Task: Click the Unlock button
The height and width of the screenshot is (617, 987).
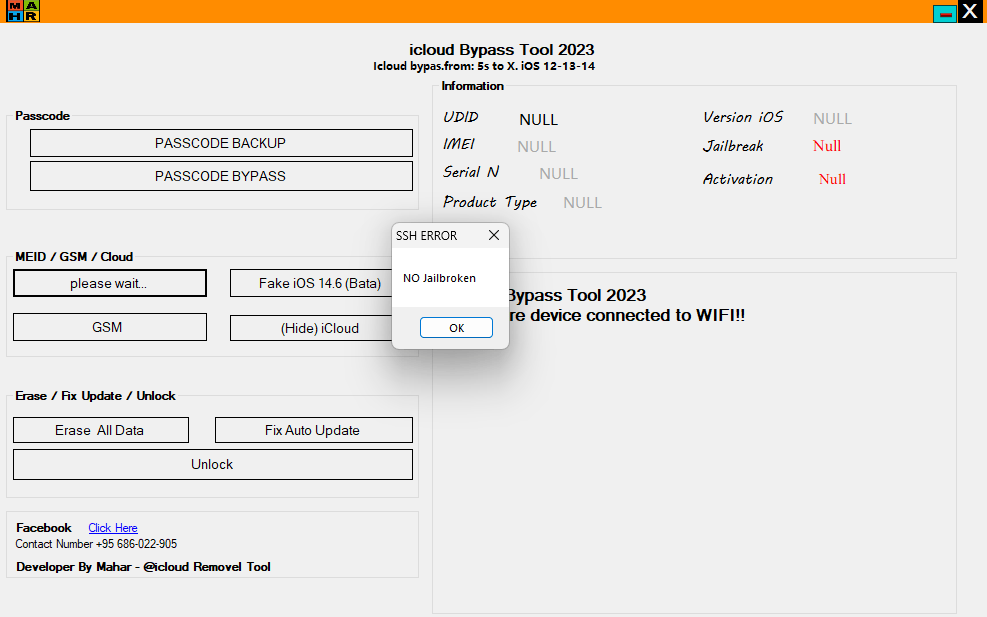Action: (213, 464)
